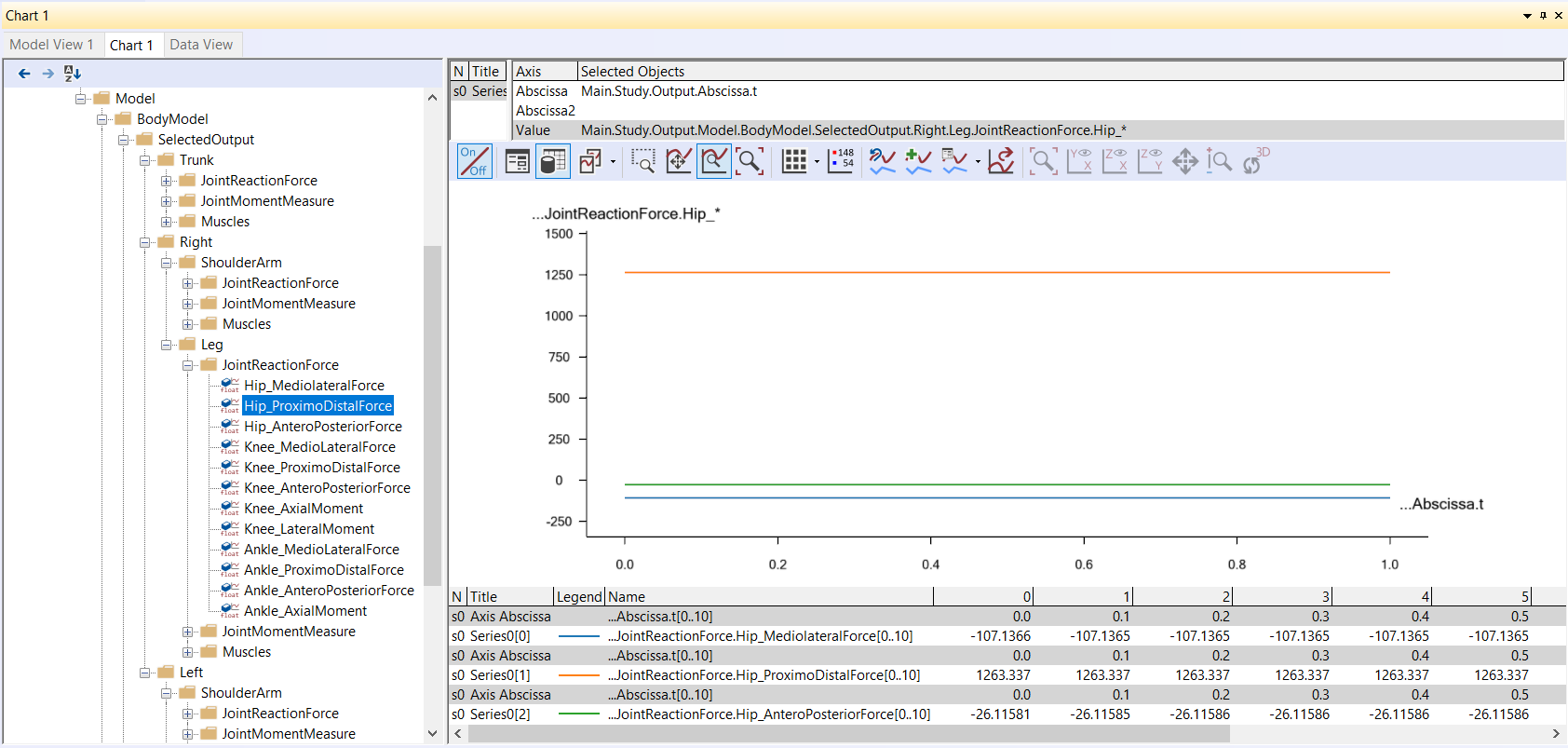Click the green legend line for Series0[2]
This screenshot has height=748, width=1568.
point(579,714)
